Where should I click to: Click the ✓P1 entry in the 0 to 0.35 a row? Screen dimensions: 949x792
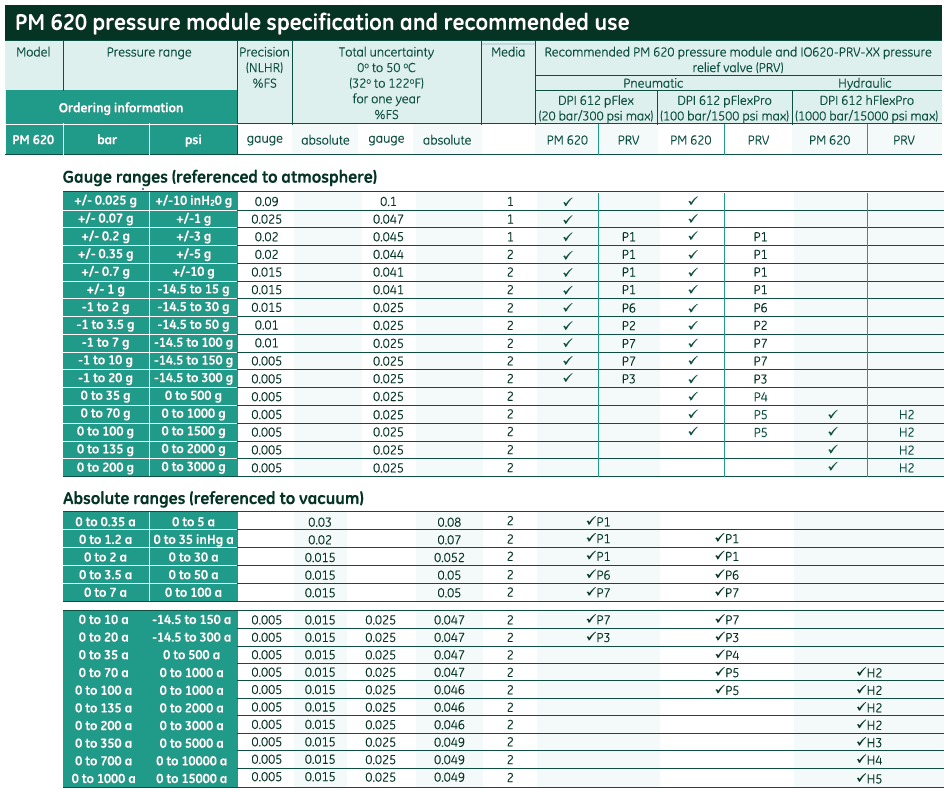click(598, 522)
